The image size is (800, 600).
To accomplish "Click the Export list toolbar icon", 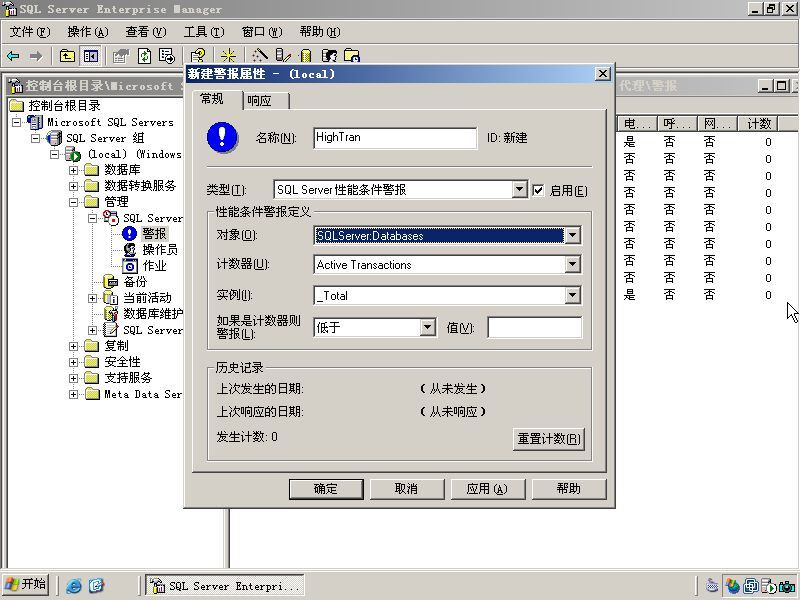I will pos(167,56).
